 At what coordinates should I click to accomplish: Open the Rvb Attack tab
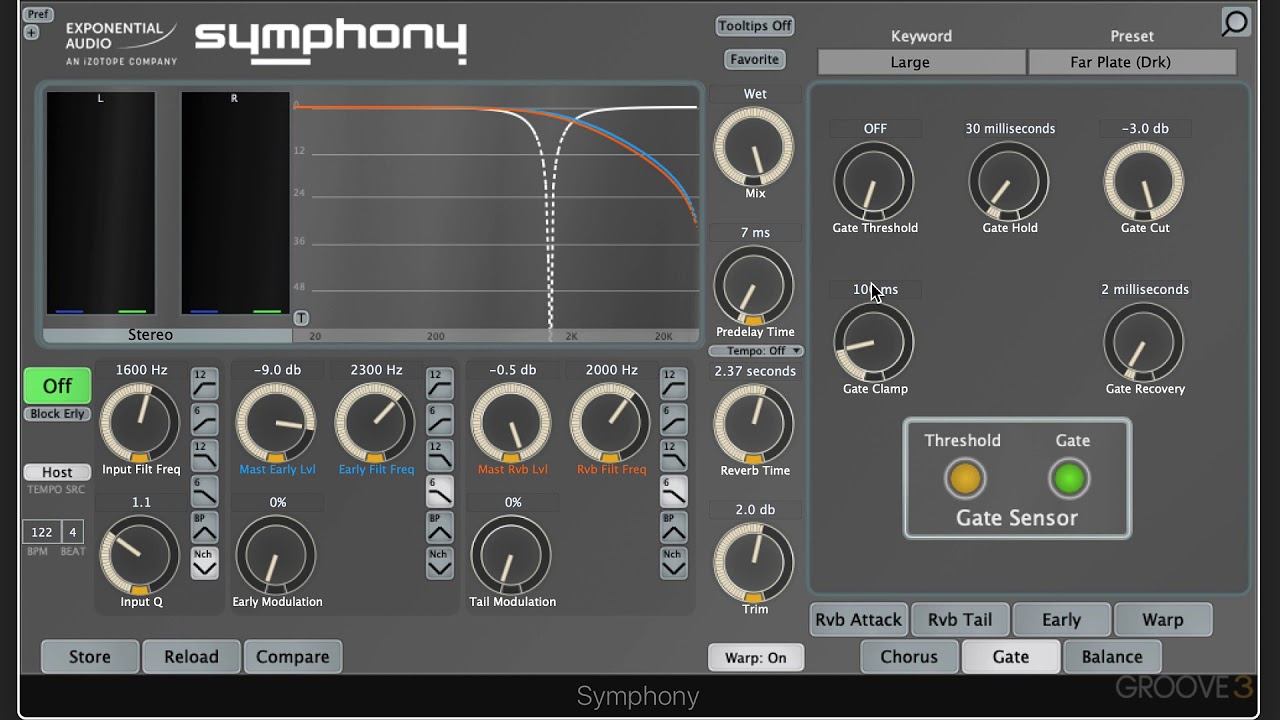coord(858,620)
